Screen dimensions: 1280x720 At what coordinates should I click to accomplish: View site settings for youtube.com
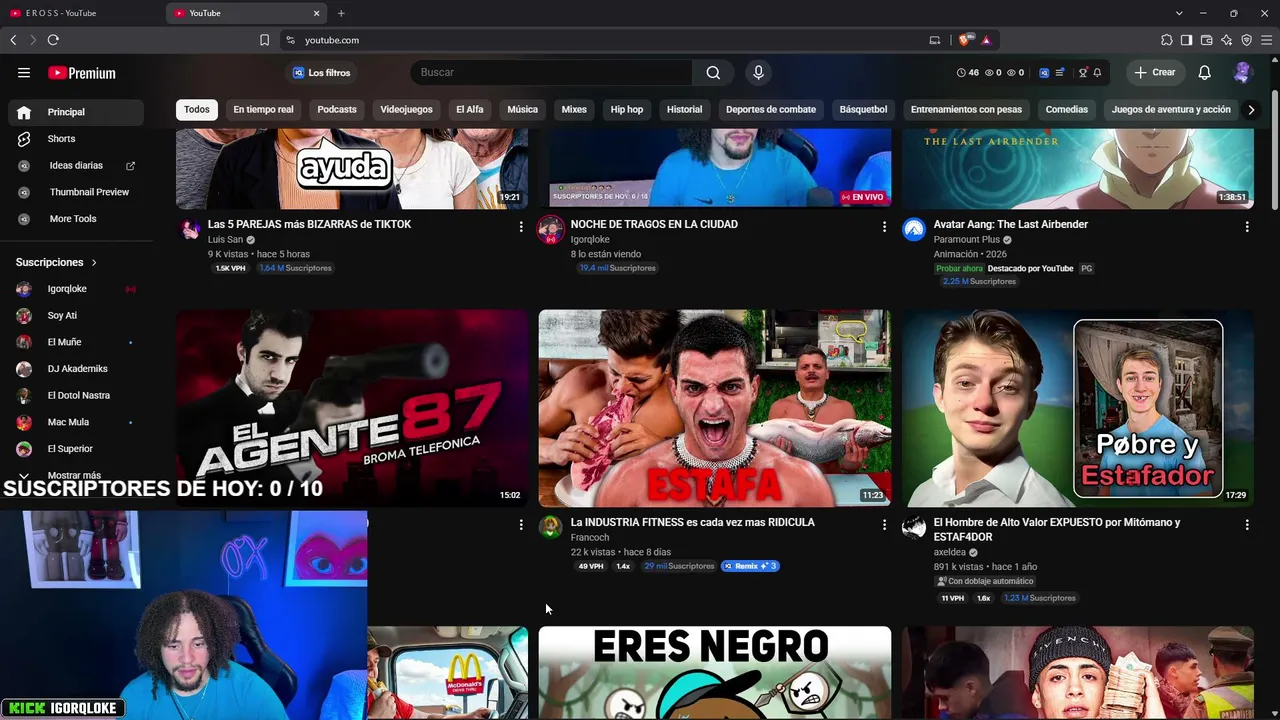pyautogui.click(x=290, y=40)
